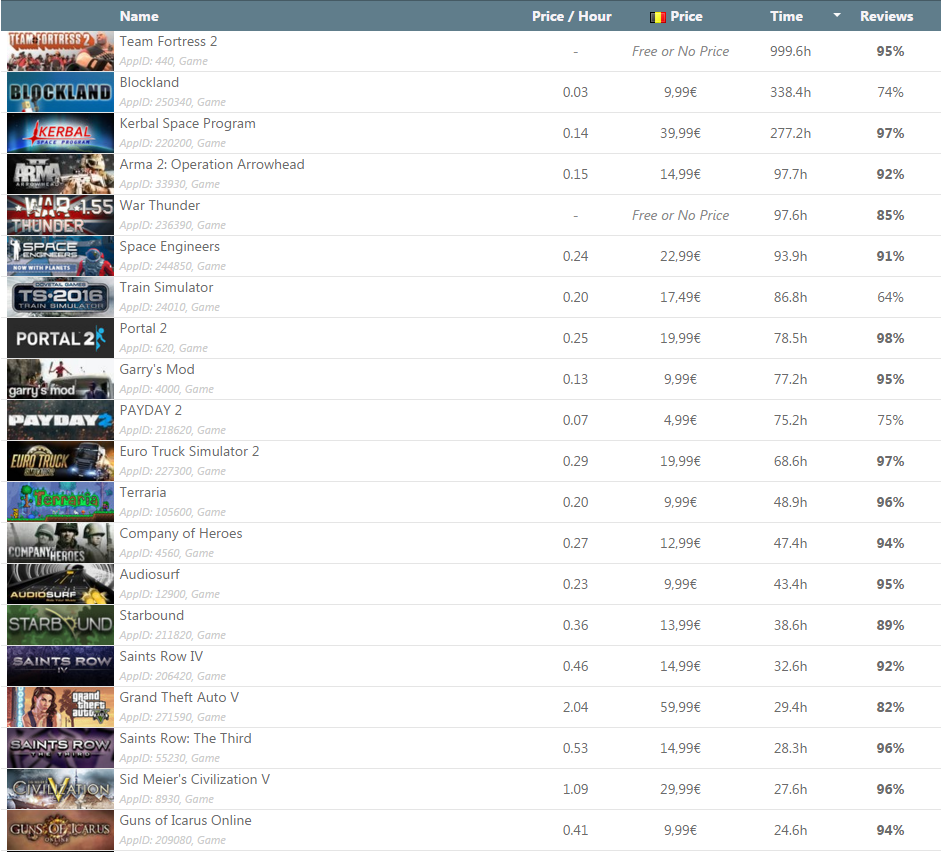Open the Terraria name link
This screenshot has width=942, height=852.
pos(143,493)
